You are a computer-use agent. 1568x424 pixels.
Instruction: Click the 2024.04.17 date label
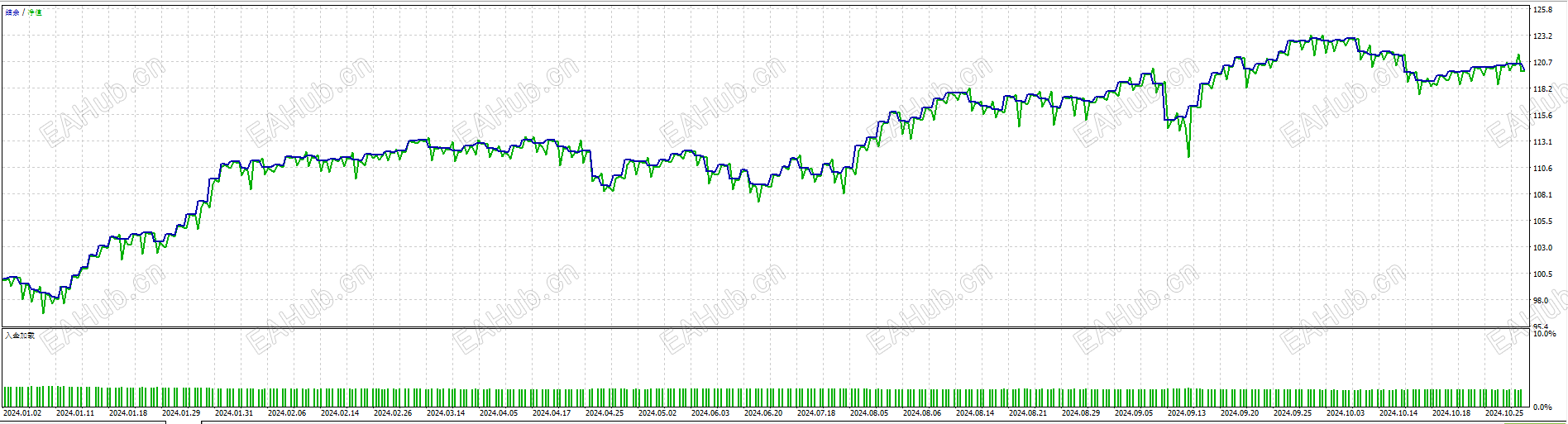[x=552, y=413]
